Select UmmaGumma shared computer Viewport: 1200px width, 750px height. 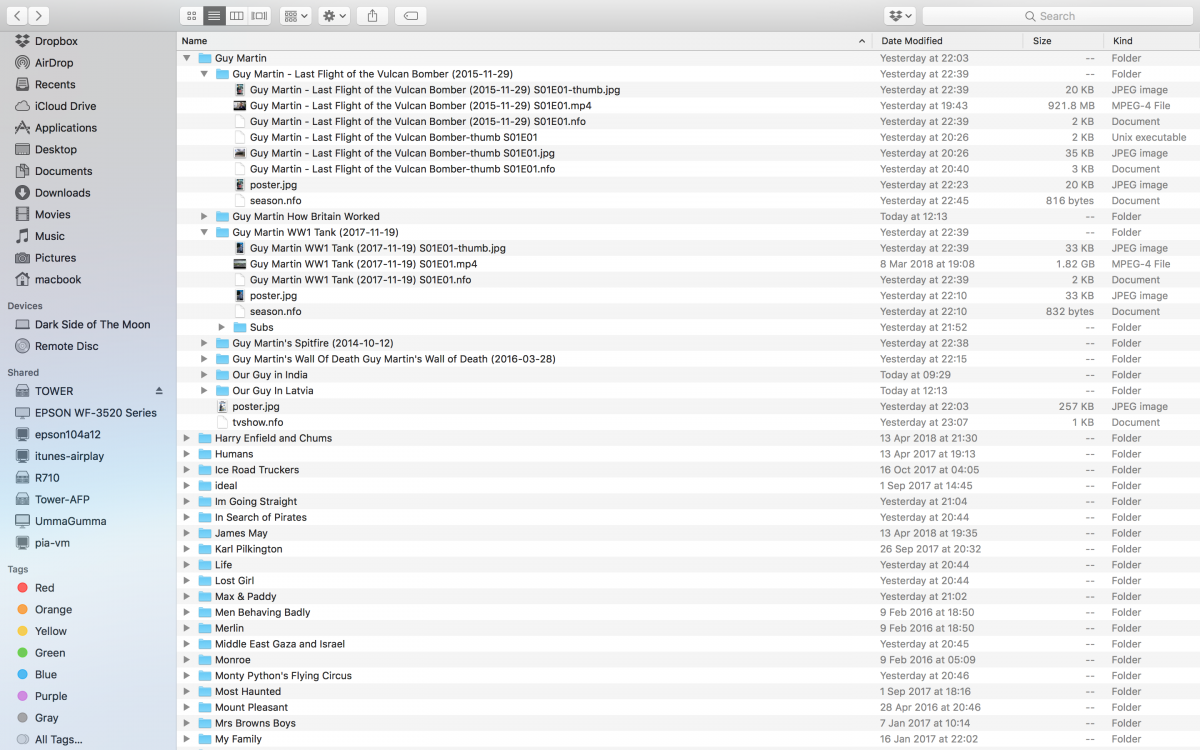[x=70, y=521]
